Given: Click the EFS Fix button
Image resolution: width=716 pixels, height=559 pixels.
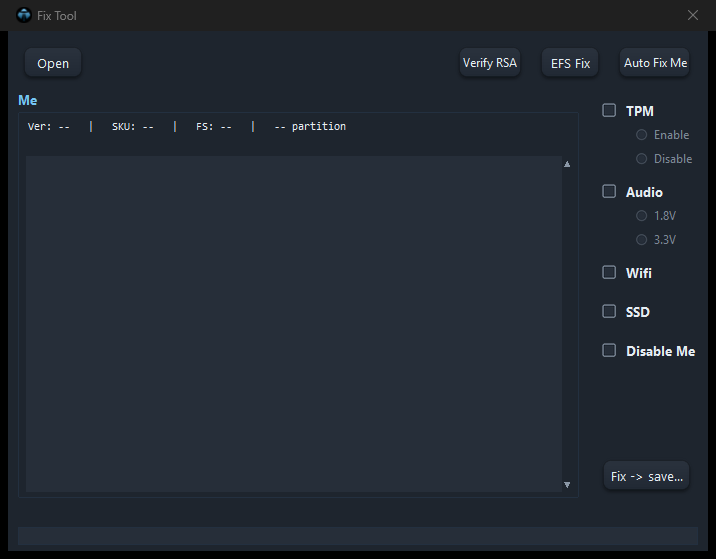Looking at the screenshot, I should pos(570,63).
